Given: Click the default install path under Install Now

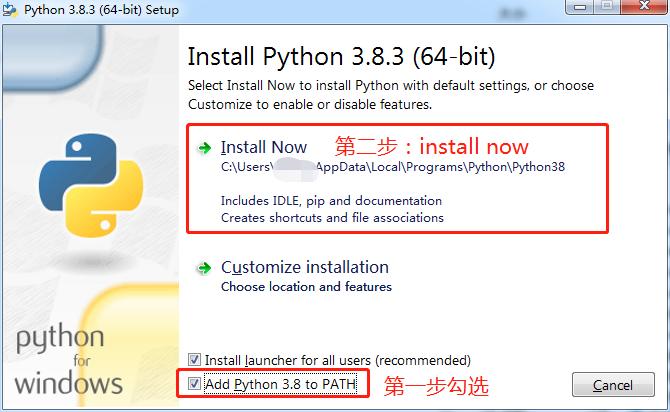Looking at the screenshot, I should tap(393, 168).
